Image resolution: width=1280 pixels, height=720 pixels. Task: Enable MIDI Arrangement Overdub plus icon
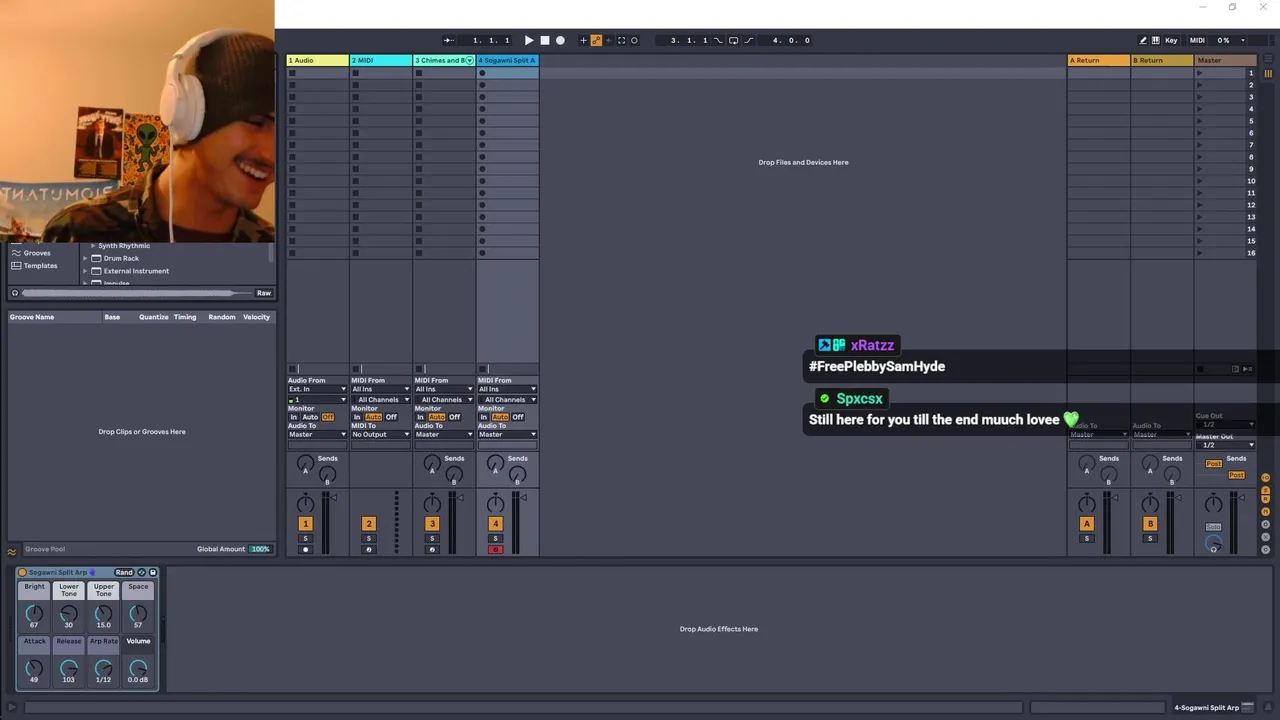tap(584, 40)
